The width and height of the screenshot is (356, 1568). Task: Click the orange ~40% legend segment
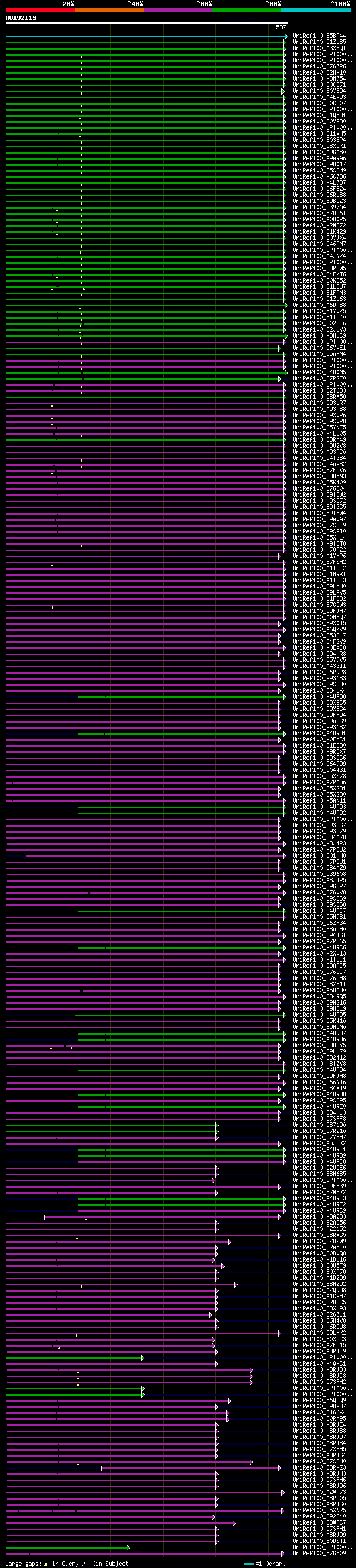point(109,10)
